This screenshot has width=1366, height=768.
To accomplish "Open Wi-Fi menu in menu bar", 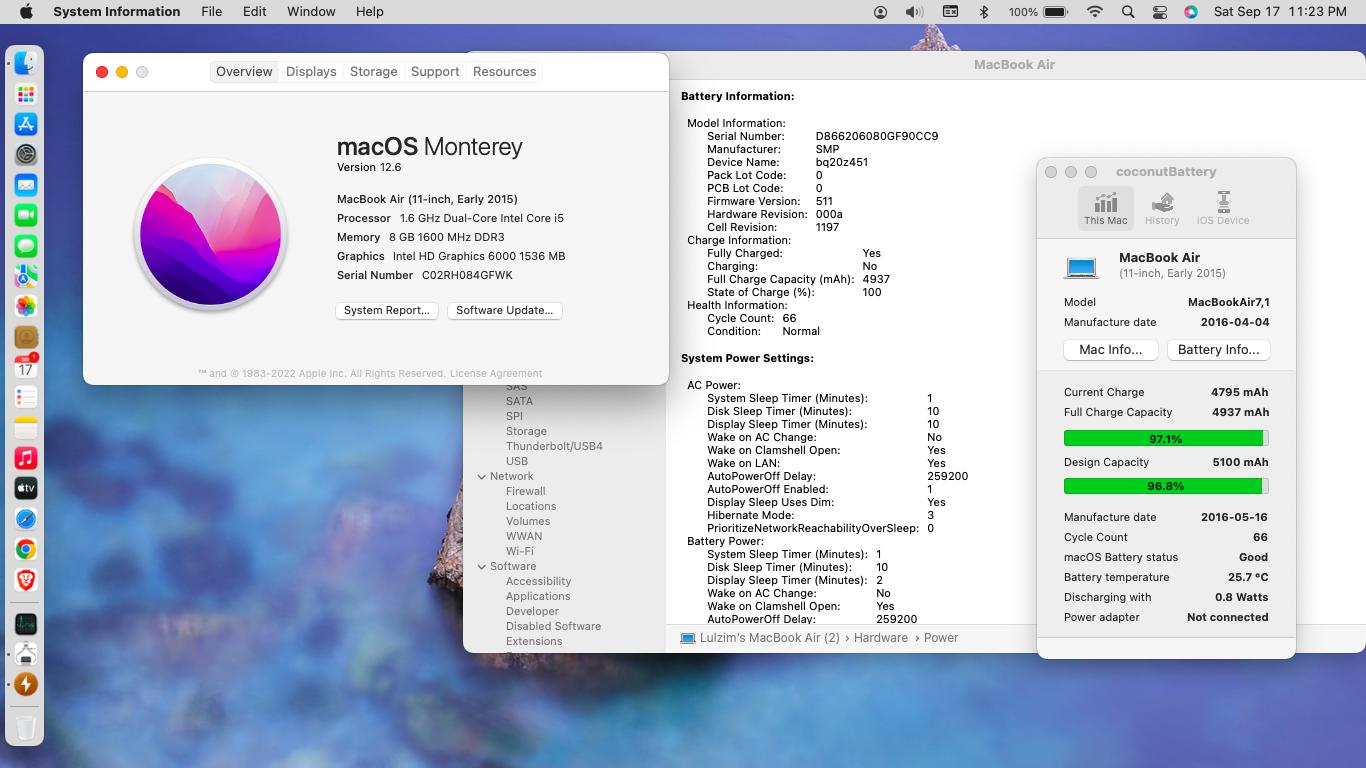I will tap(1095, 12).
